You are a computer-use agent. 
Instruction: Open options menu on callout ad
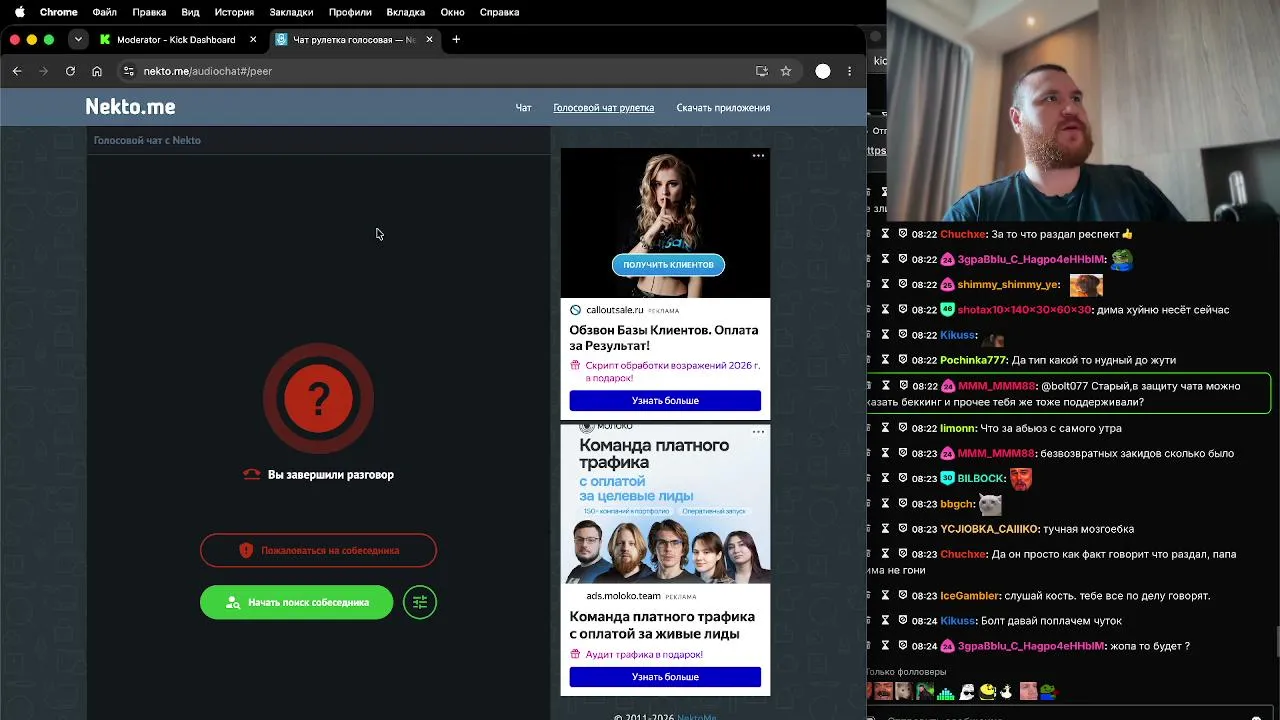pyautogui.click(x=758, y=155)
